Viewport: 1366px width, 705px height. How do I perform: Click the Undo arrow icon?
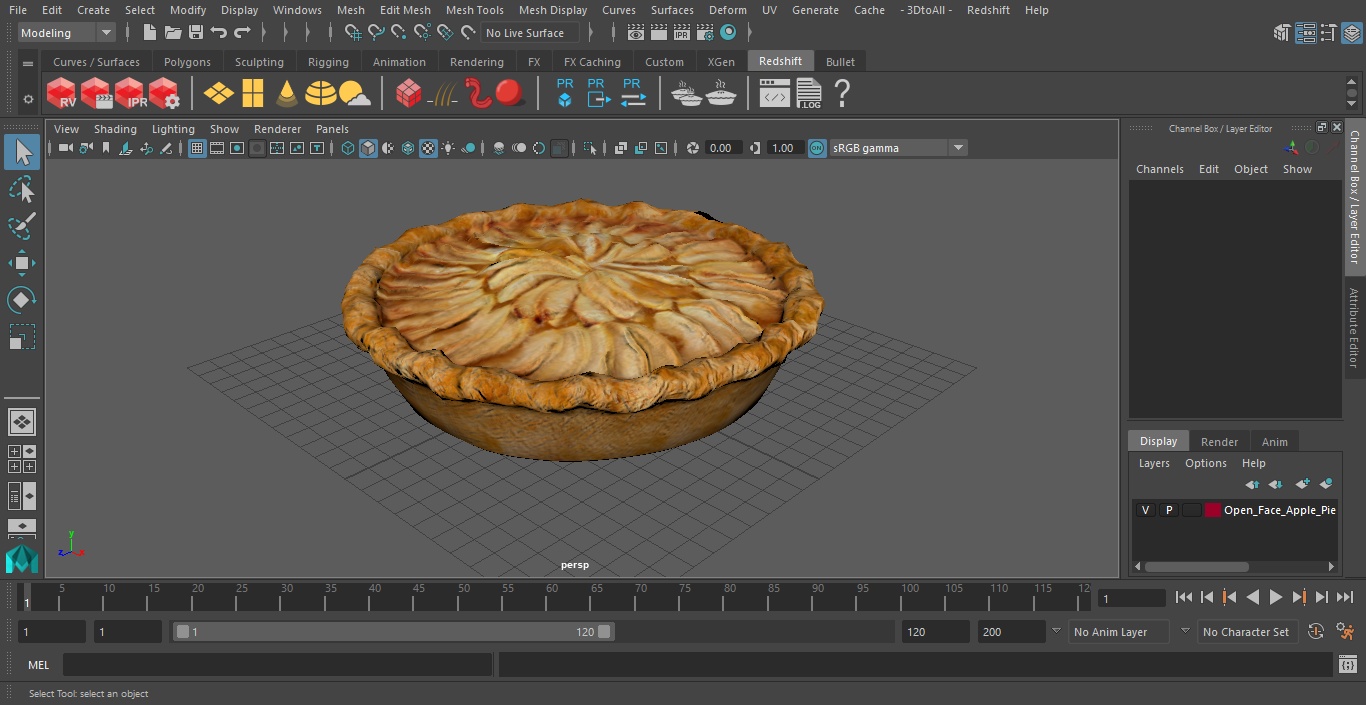[218, 33]
